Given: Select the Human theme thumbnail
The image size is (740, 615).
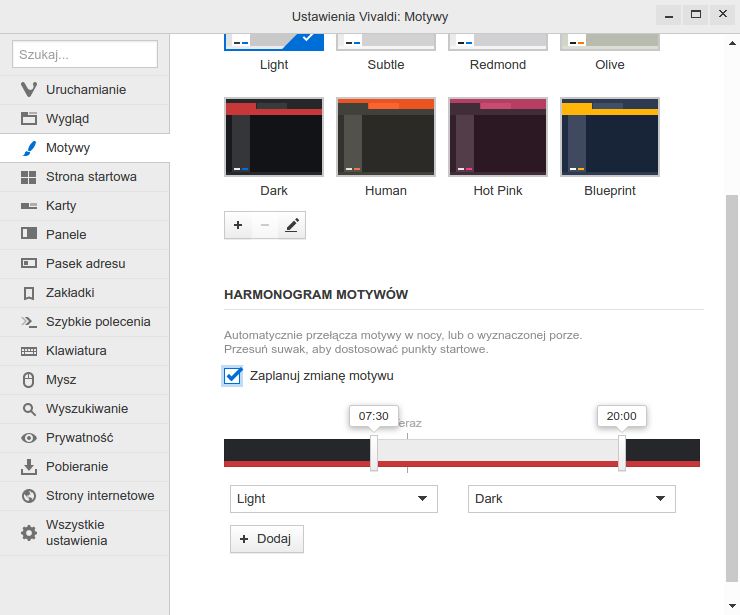Looking at the screenshot, I should [386, 137].
